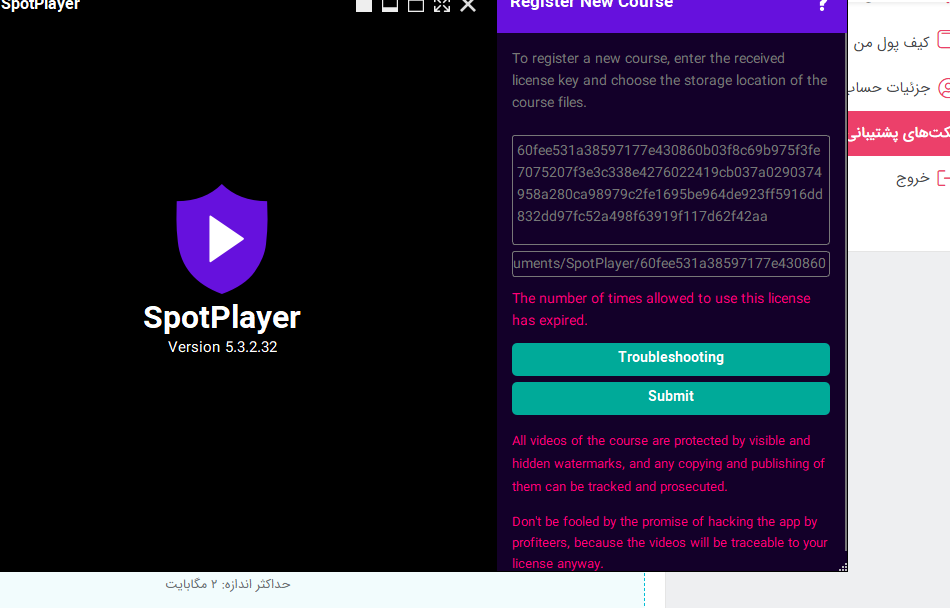The width and height of the screenshot is (950, 608).
Task: Click the storage location path field
Action: pos(670,263)
